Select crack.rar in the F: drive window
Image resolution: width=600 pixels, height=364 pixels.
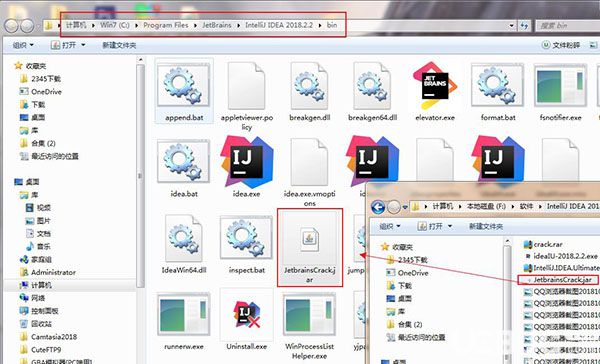[543, 244]
